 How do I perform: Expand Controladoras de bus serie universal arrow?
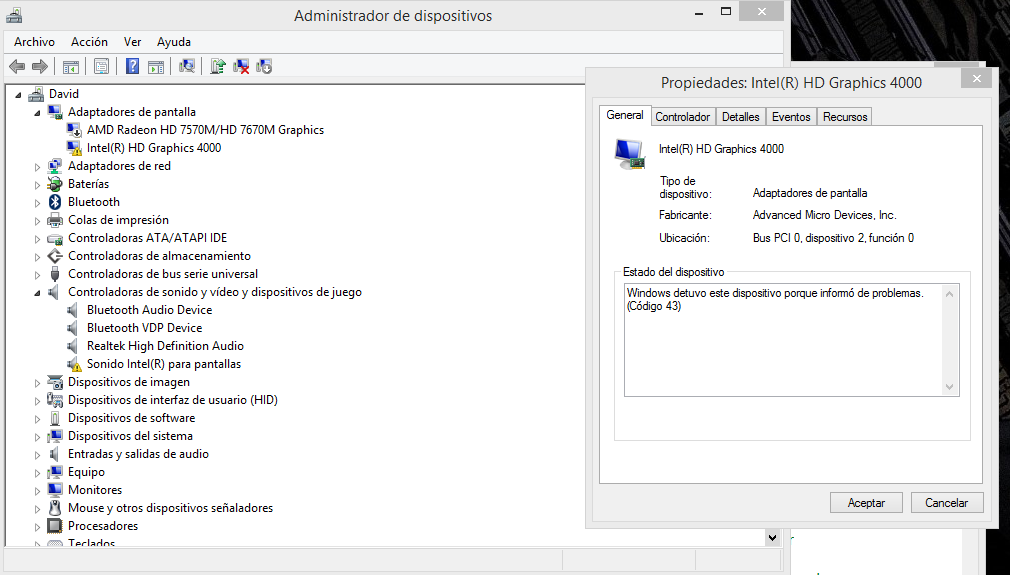37,275
